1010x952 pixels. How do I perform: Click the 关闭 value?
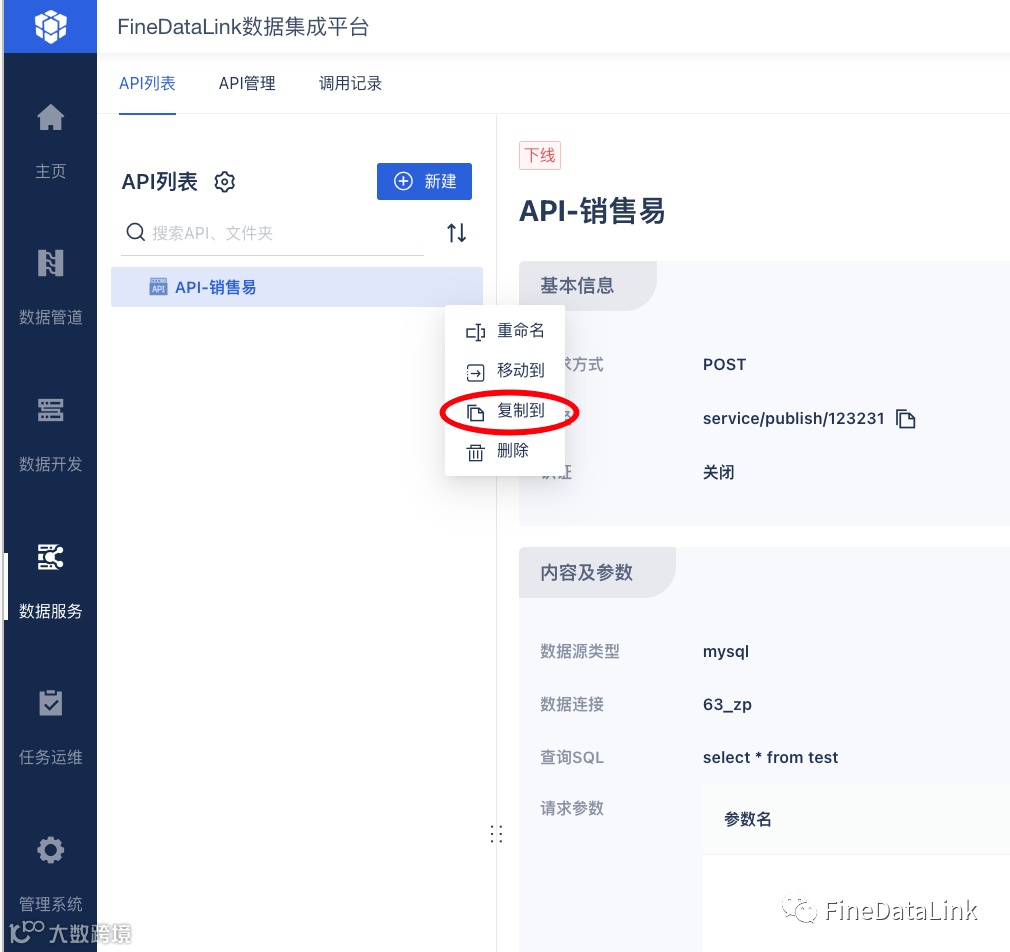tap(719, 472)
